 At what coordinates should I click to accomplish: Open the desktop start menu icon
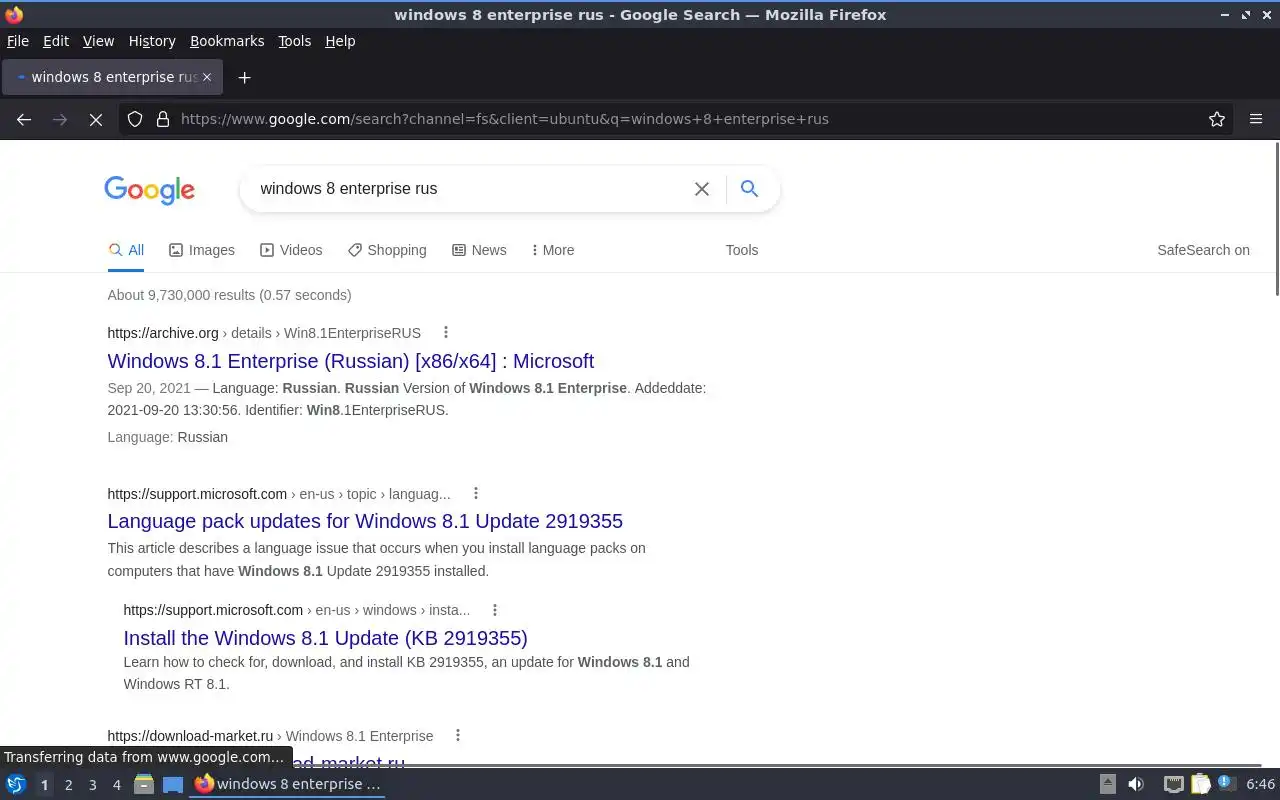(16, 784)
